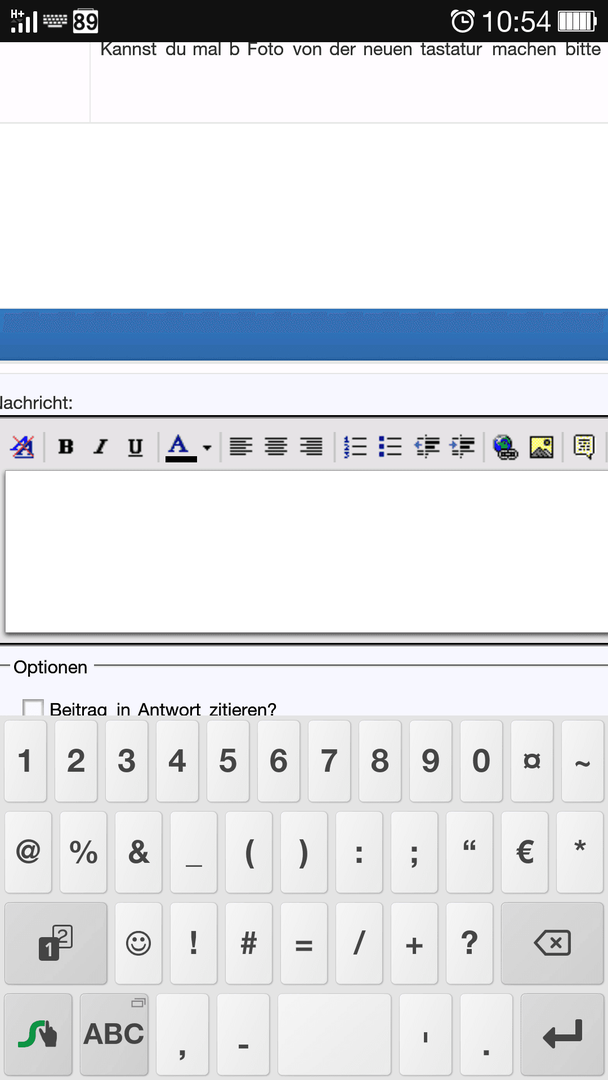Tap the hyphen key
The image size is (608, 1080).
coord(243,1035)
